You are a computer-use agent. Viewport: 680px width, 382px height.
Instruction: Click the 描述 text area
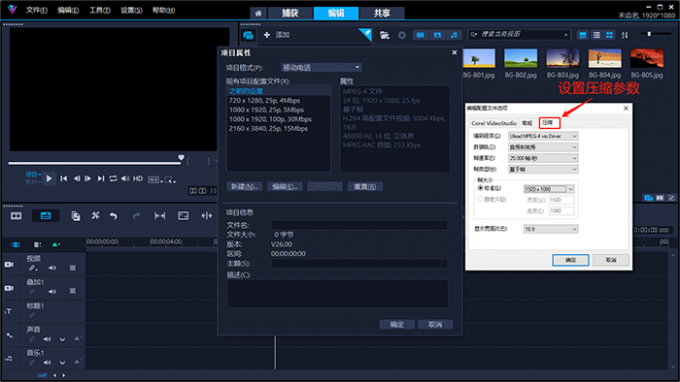(337, 293)
